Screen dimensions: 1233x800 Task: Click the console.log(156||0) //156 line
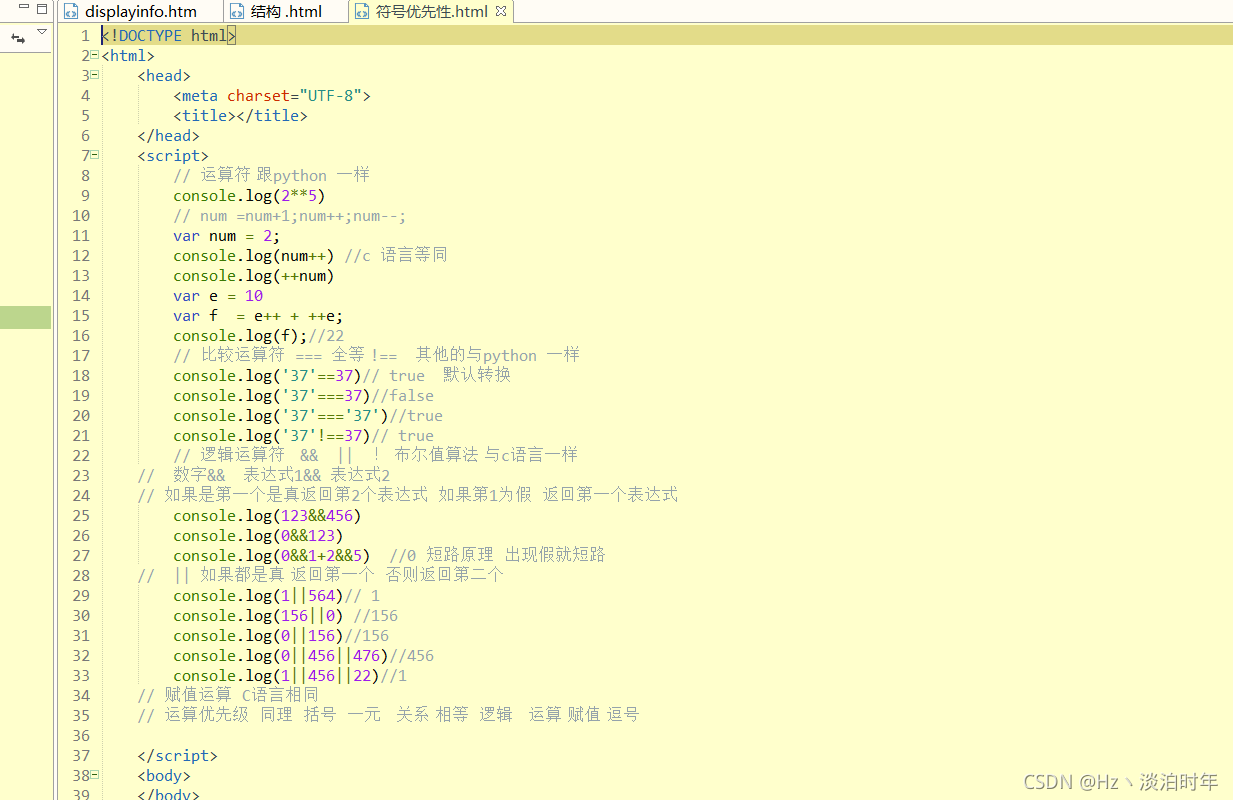click(285, 616)
